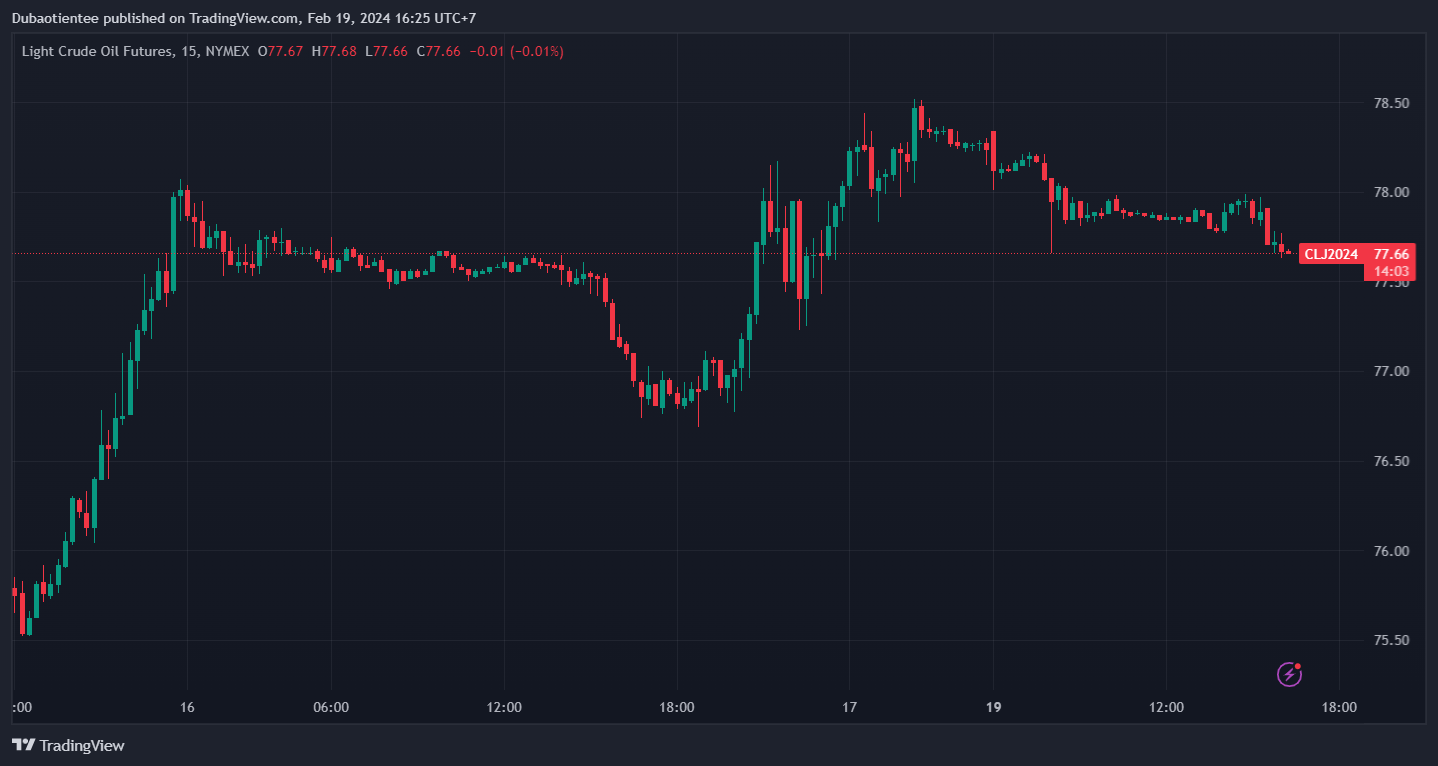Screen dimensions: 1438x766
Task: Click the date label 19 on time axis
Action: 993,708
